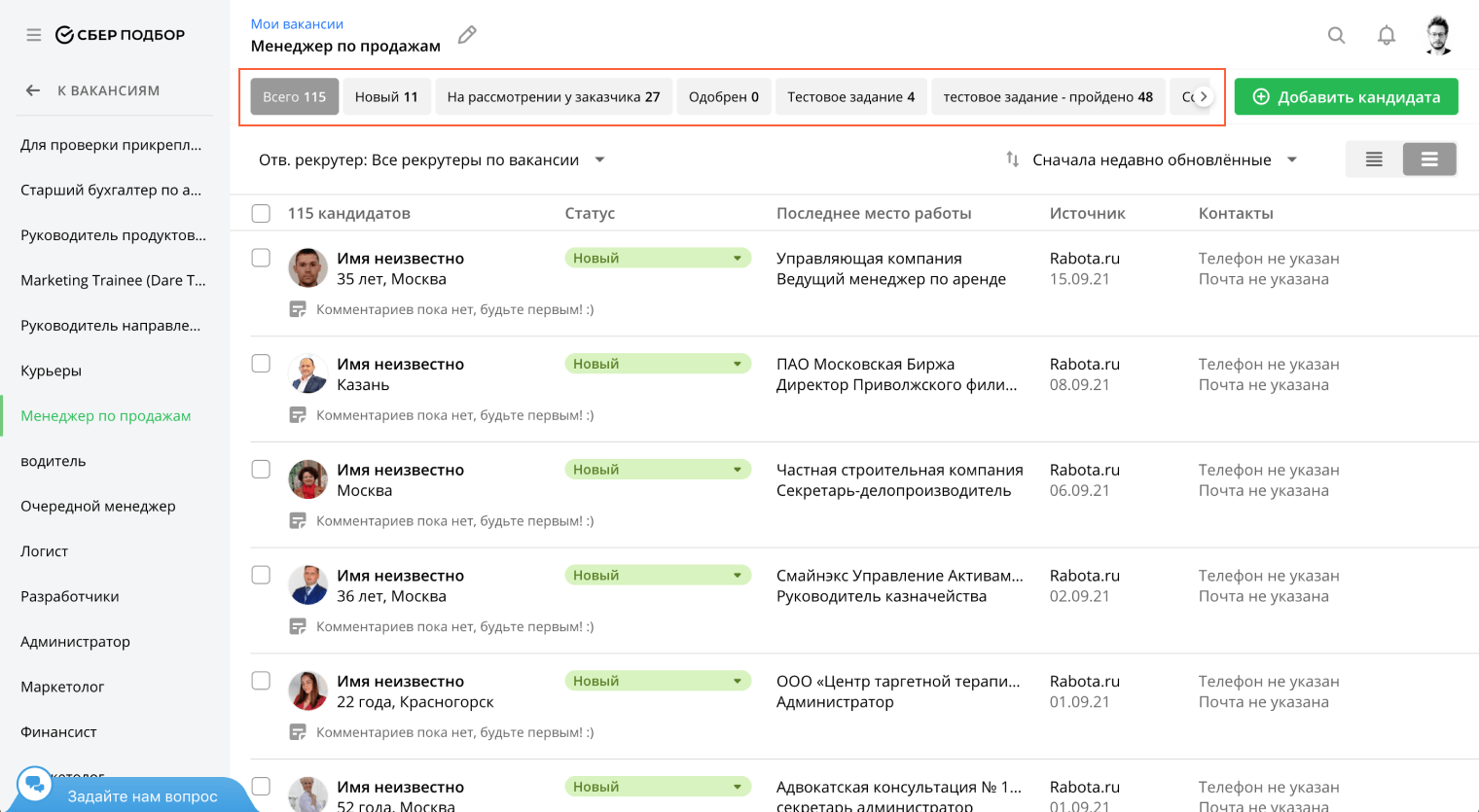Select the detailed list view icon
The height and width of the screenshot is (812, 1479).
pos(1428,159)
